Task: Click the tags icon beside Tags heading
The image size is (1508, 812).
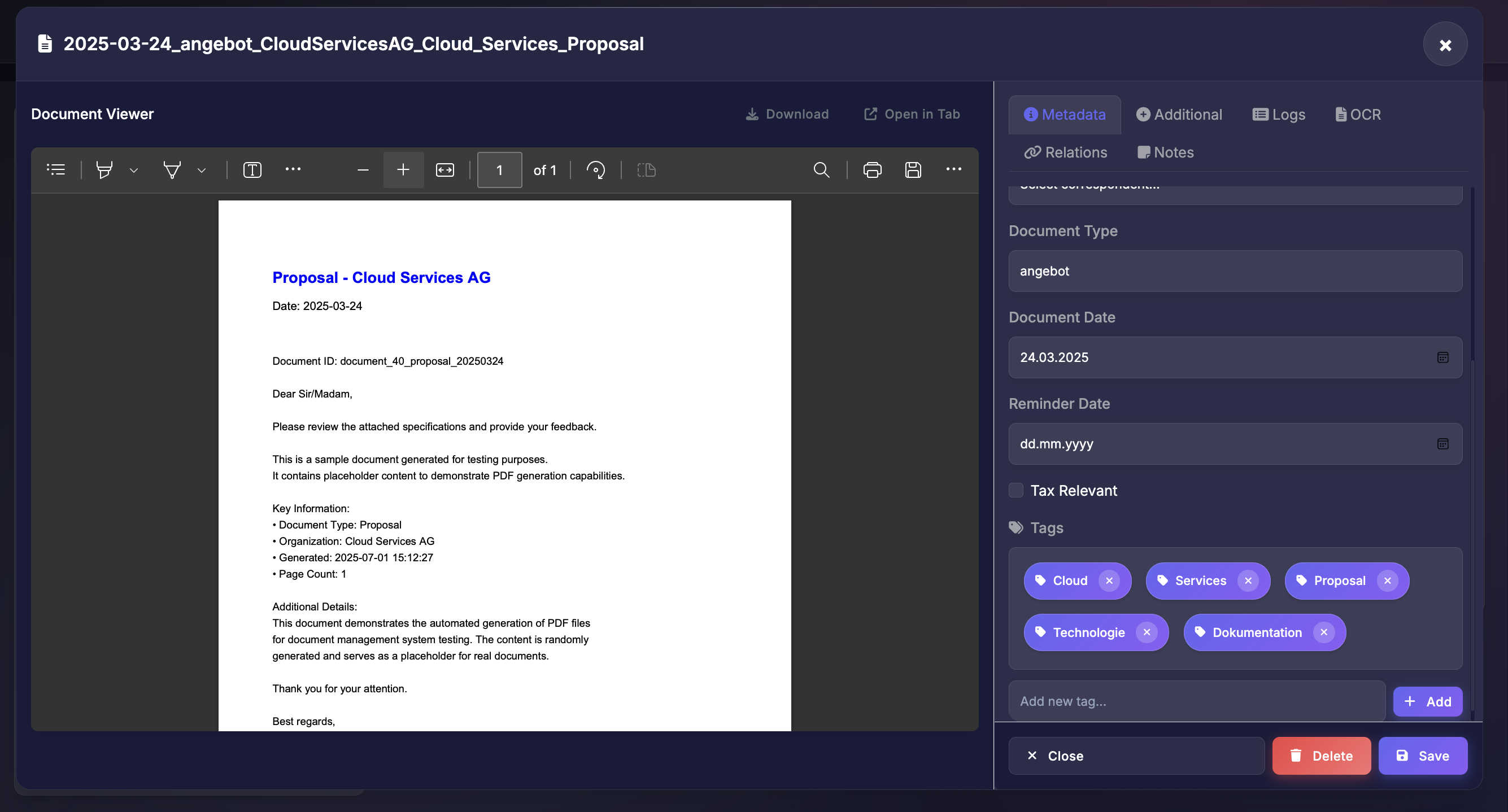Action: tap(1015, 527)
